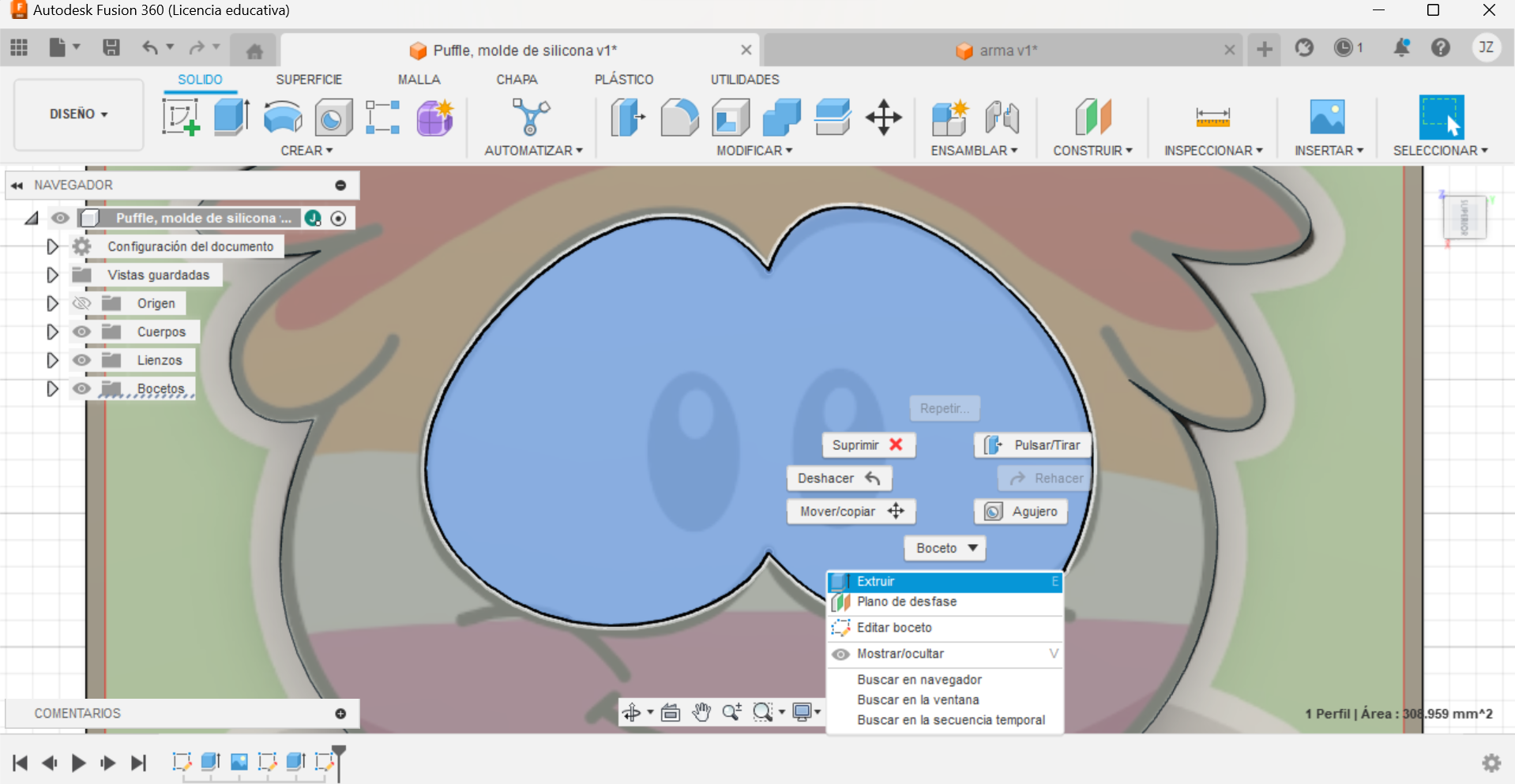Click the Deshacer marking menu button
Viewport: 1515px width, 784px height.
tap(839, 478)
